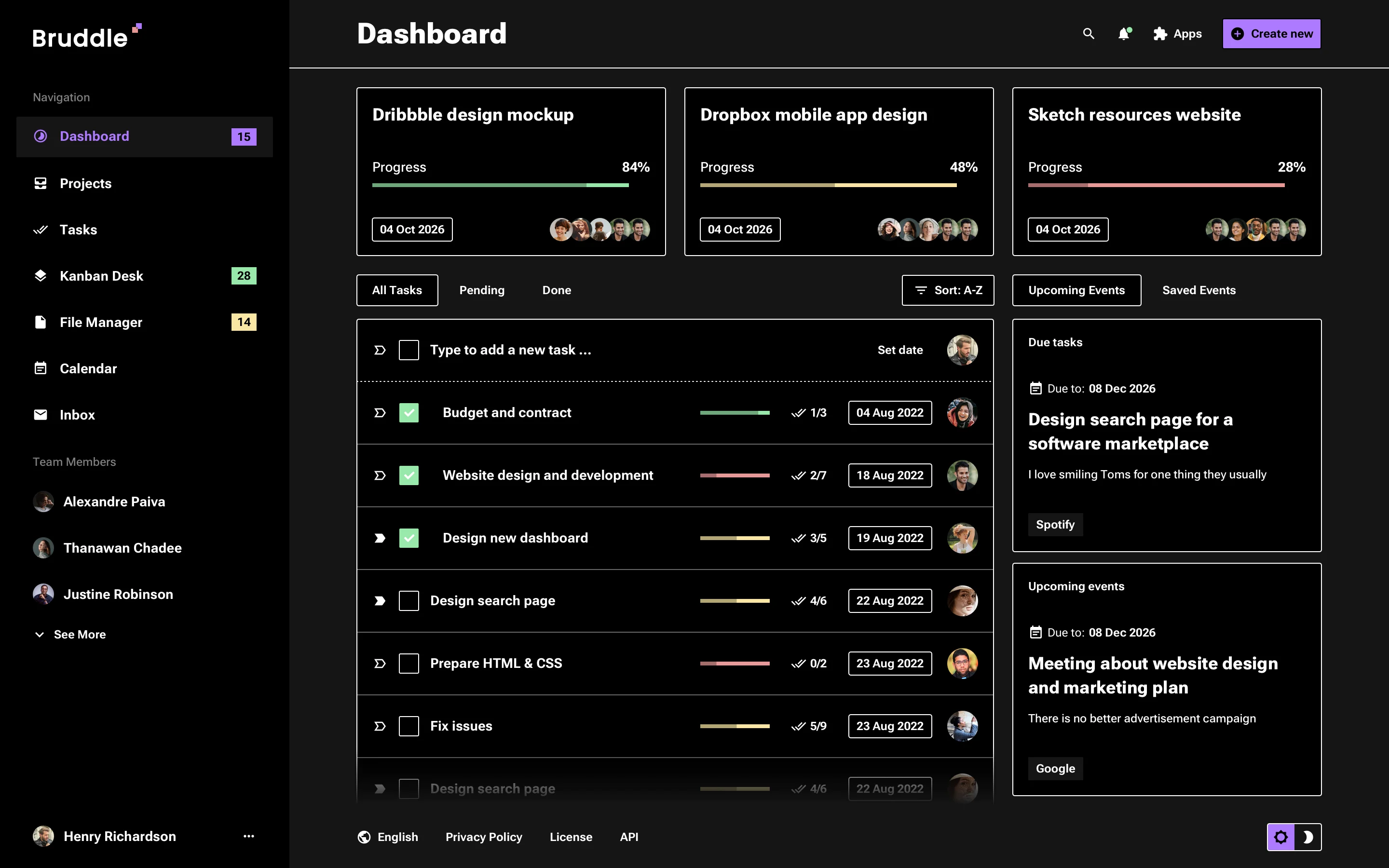Viewport: 1389px width, 868px height.
Task: Toggle dark mode with the moon switch
Action: [1309, 837]
